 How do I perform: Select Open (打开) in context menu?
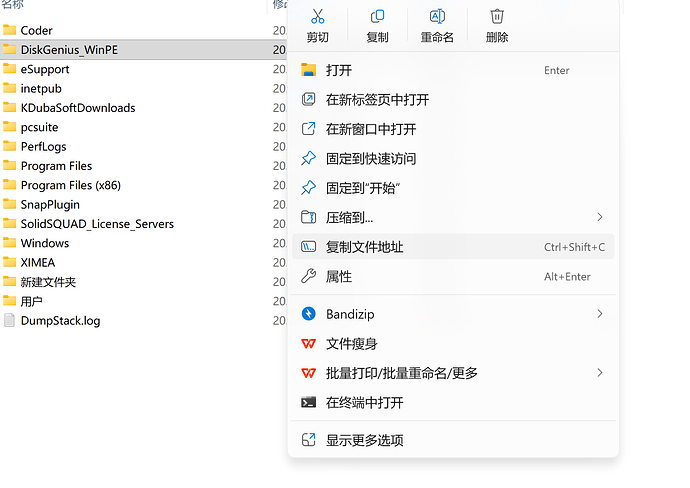453,70
